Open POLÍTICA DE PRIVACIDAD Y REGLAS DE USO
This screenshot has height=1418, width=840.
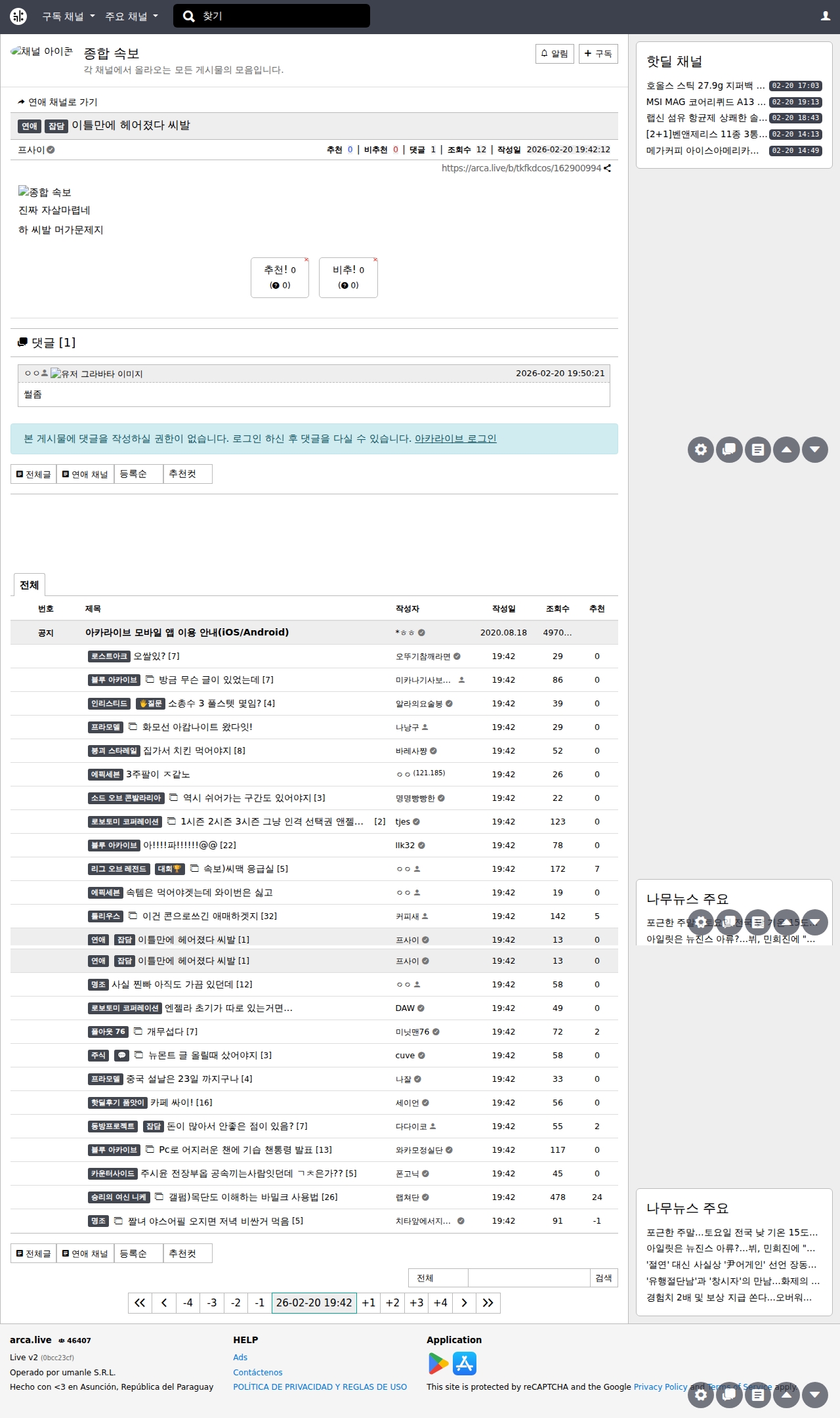pyautogui.click(x=320, y=1386)
